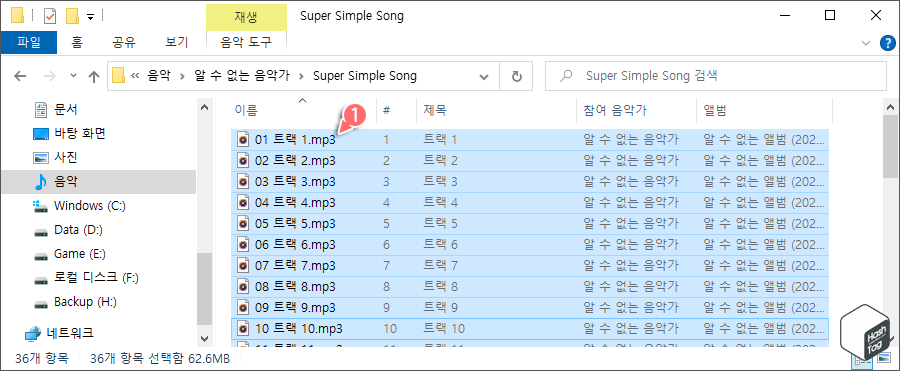Click the mp3 icon of 08 트랙 8.mp3

pos(243,287)
